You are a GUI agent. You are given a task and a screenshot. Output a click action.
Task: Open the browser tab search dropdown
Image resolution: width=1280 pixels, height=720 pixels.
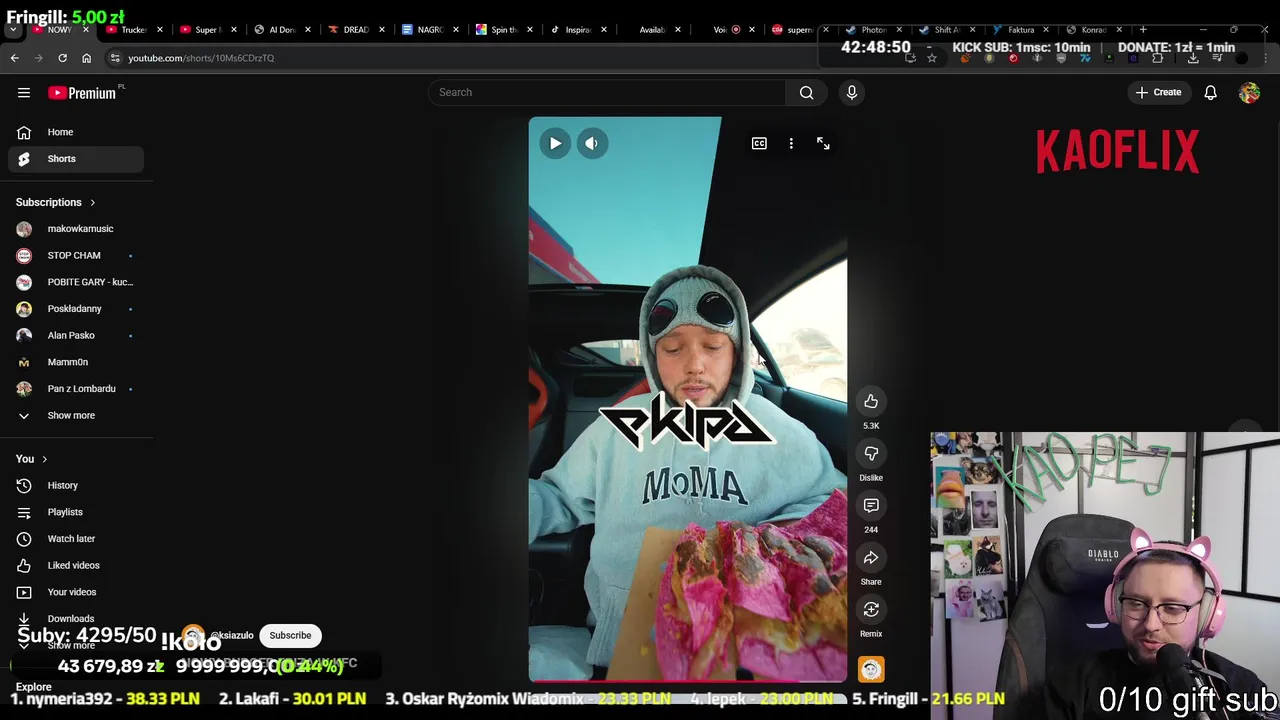point(12,30)
